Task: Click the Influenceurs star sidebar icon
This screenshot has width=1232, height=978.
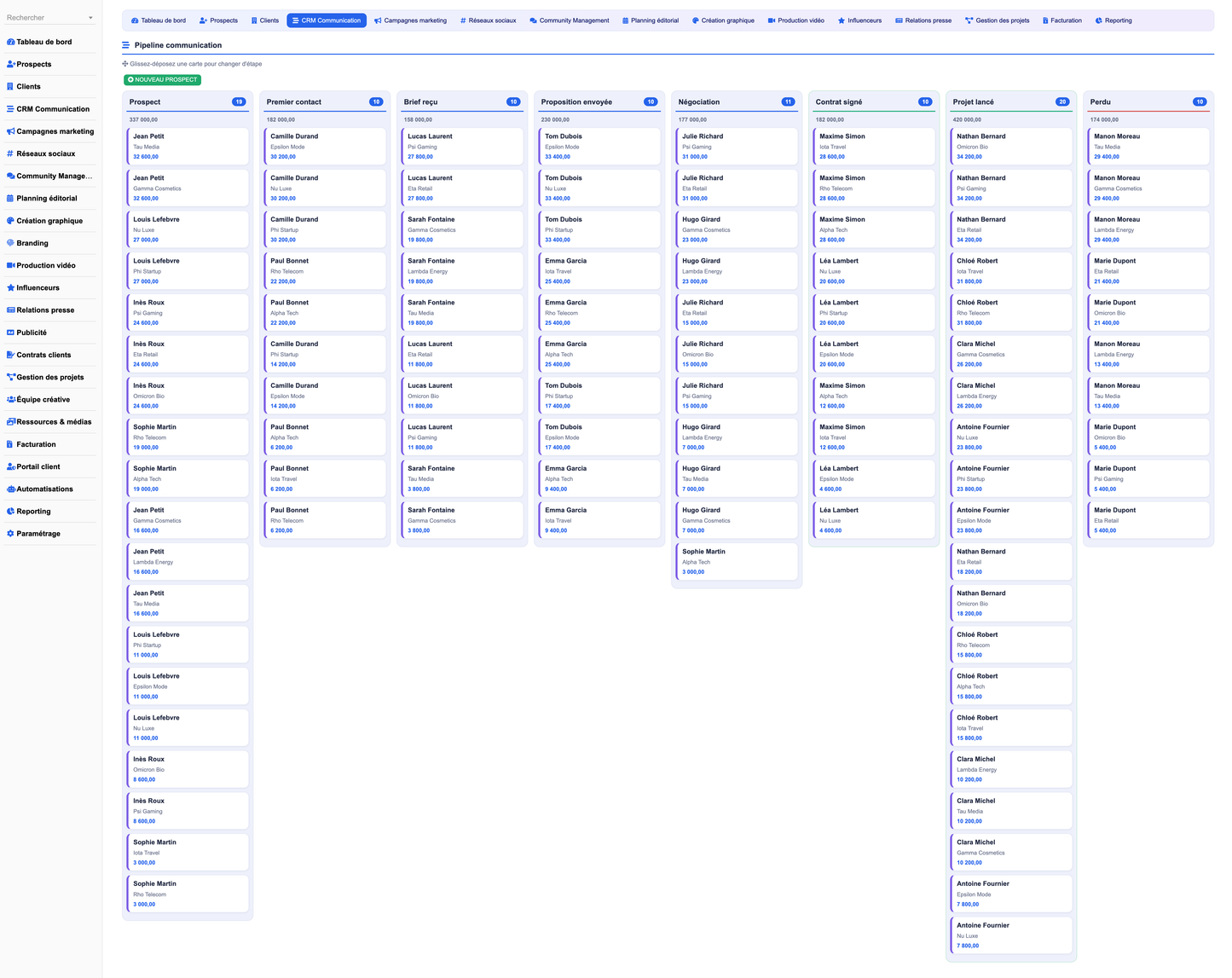Action: [10, 287]
